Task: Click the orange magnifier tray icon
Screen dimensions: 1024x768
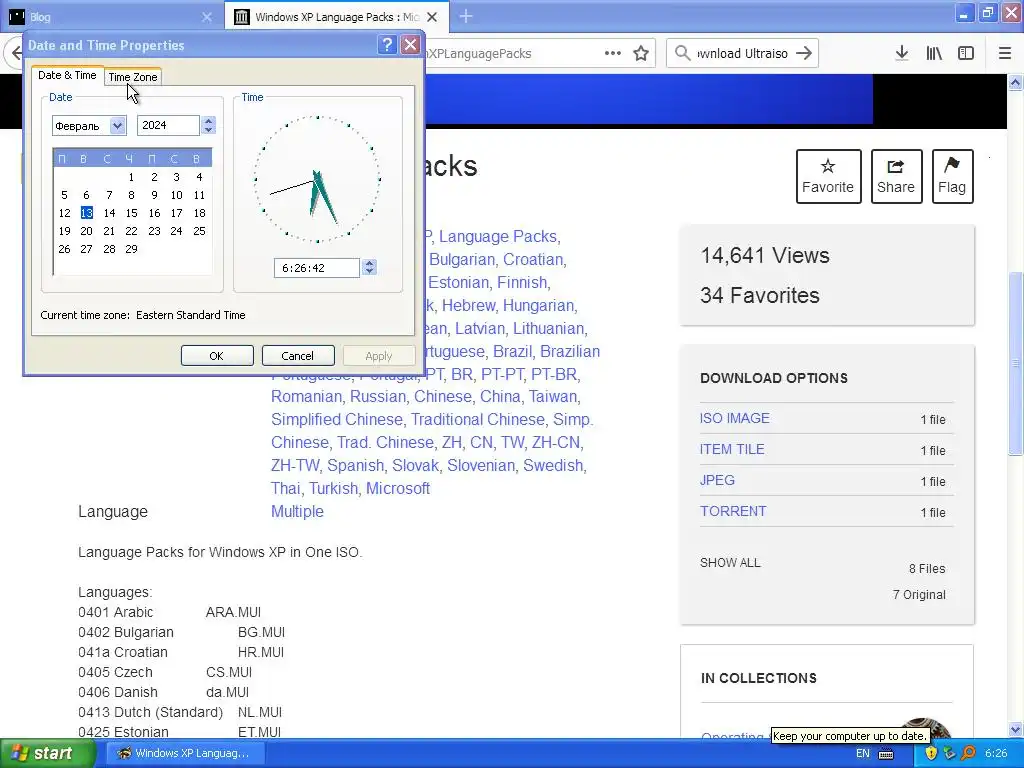Action: point(968,753)
